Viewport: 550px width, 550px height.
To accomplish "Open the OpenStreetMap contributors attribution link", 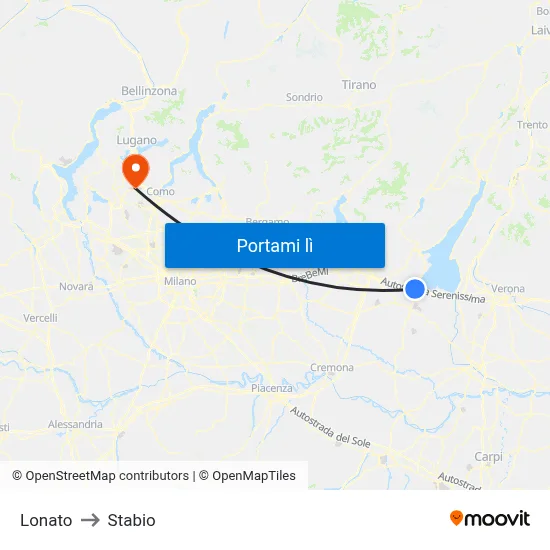I will tap(101, 476).
